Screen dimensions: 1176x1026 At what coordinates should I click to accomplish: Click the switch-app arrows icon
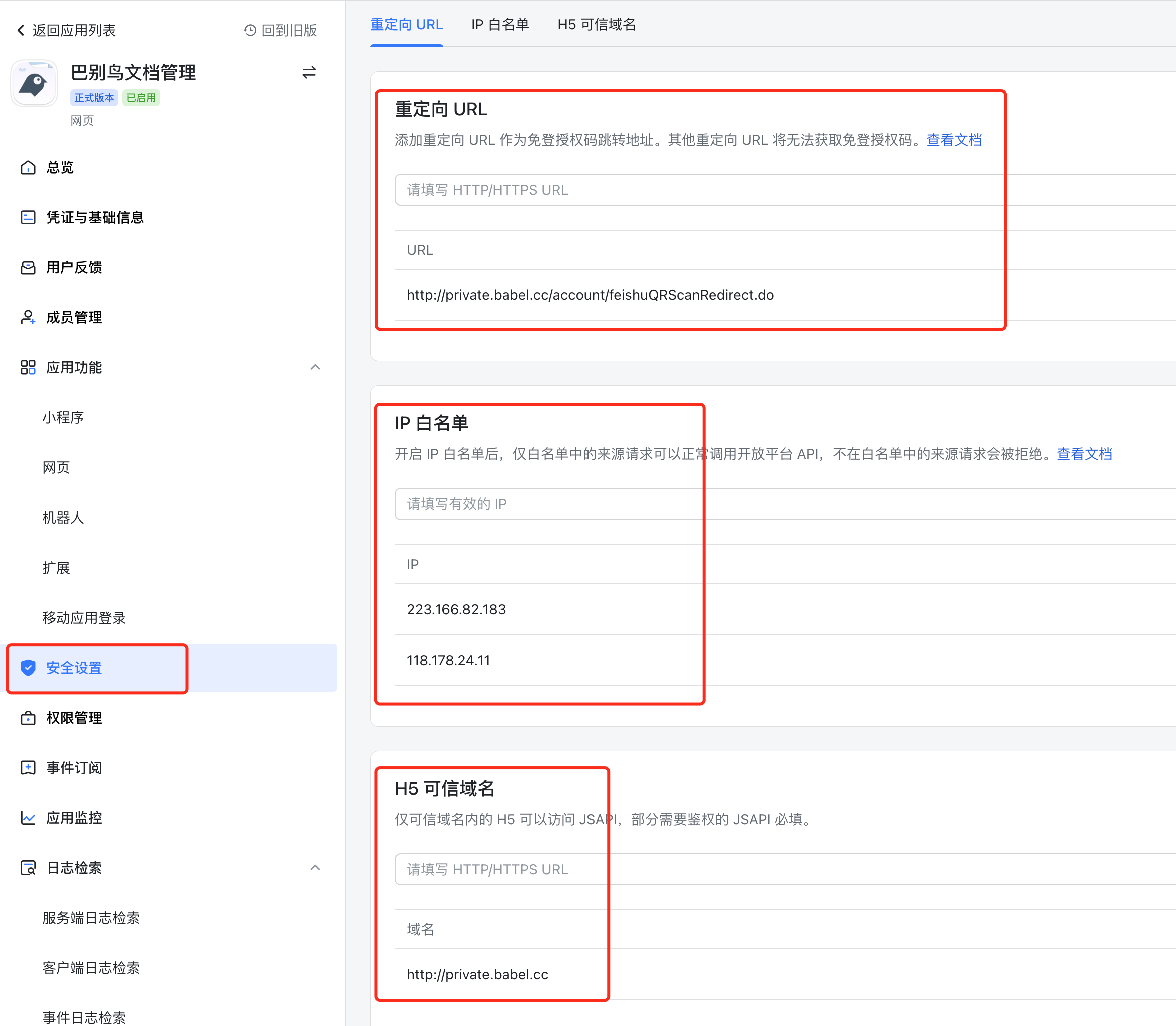(x=309, y=72)
